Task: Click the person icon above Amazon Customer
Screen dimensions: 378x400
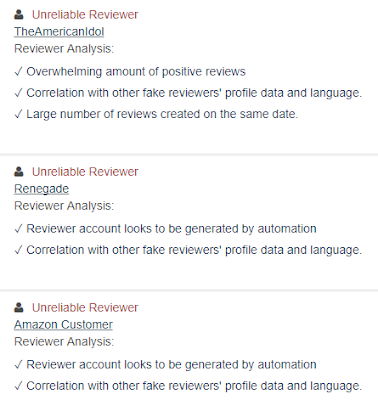Action: coord(19,307)
